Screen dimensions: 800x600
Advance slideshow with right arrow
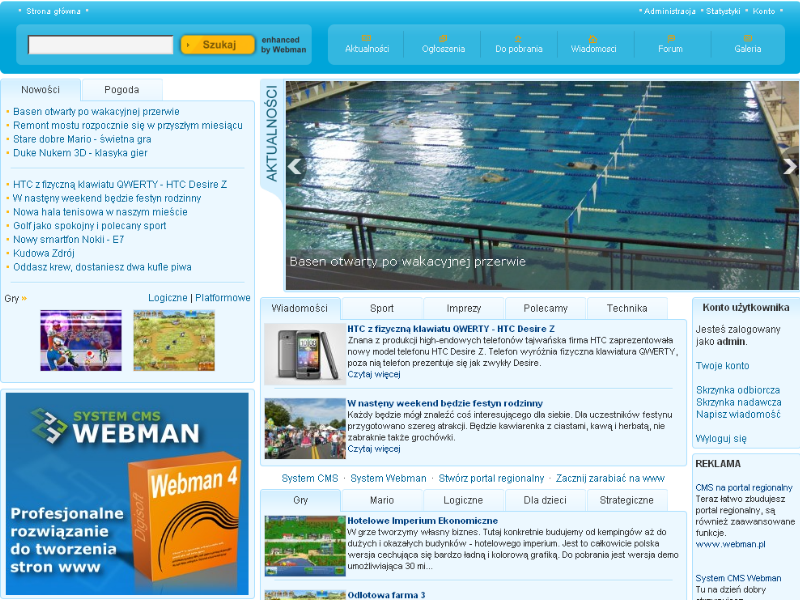point(790,167)
